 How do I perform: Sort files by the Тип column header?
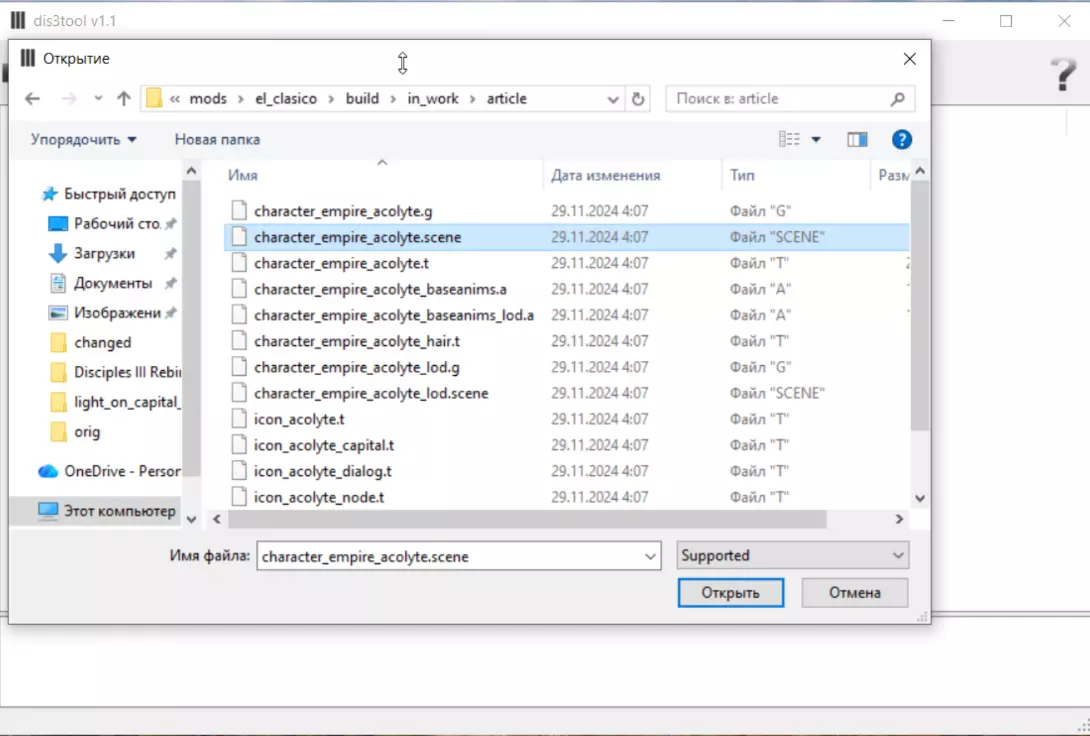coord(742,175)
